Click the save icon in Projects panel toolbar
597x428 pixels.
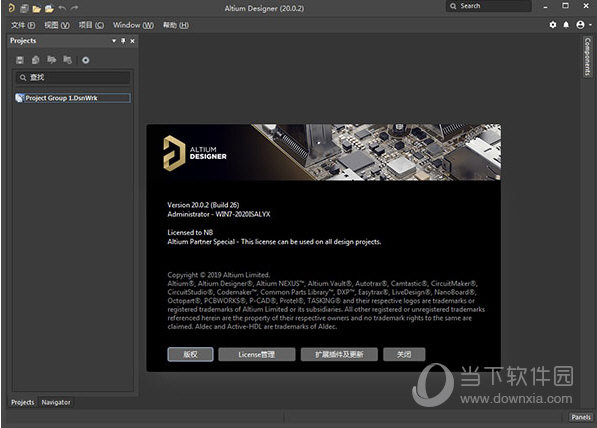point(20,60)
